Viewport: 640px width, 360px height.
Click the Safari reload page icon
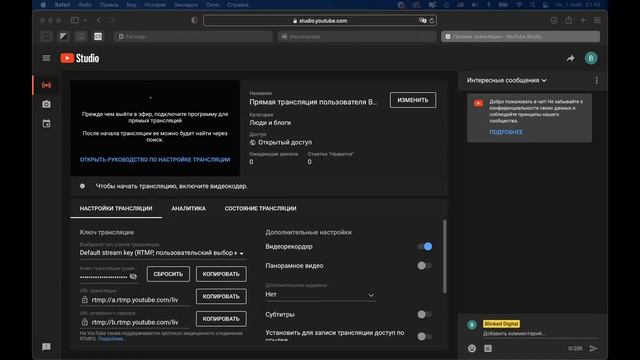point(431,20)
